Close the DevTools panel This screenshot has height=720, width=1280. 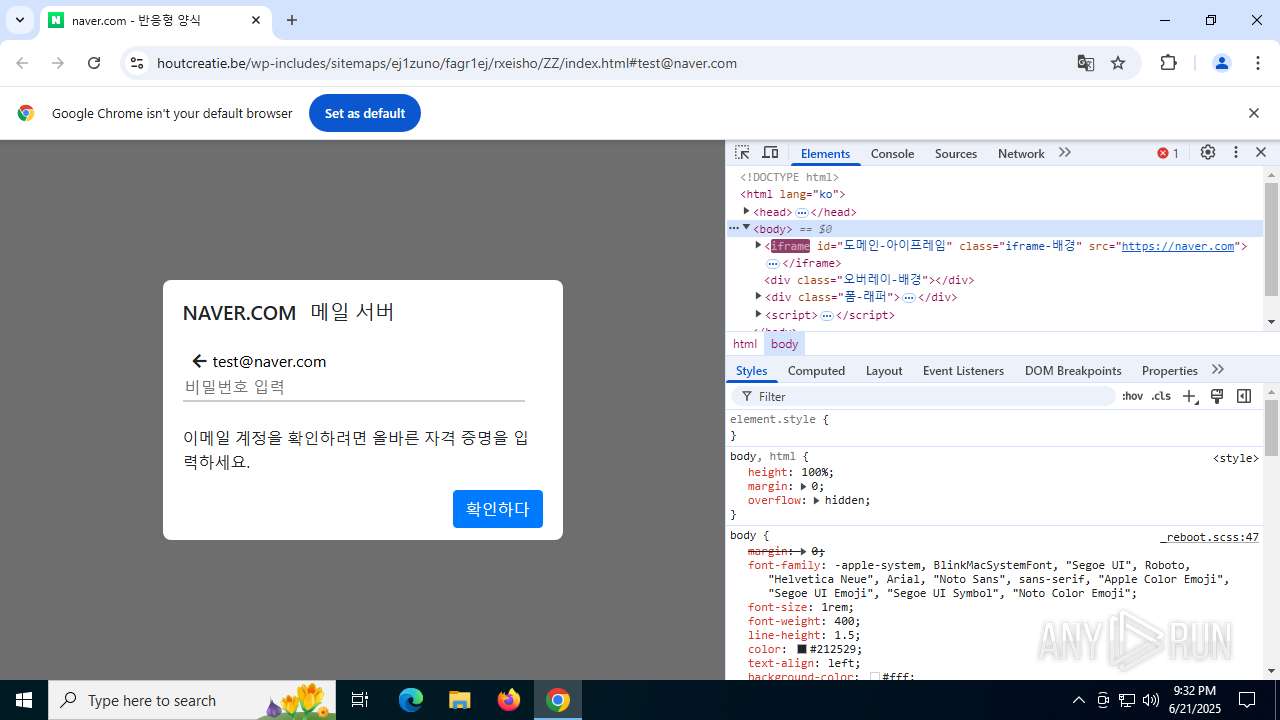[1261, 153]
